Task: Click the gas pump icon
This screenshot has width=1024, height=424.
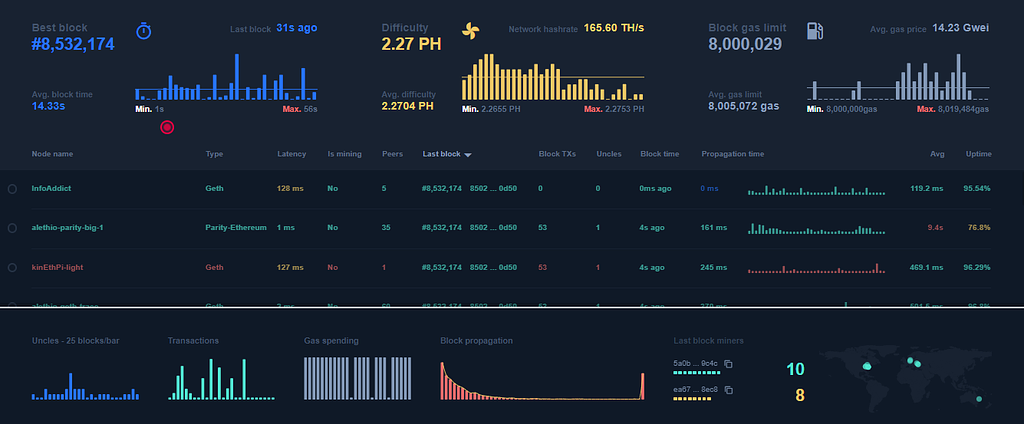Action: (x=814, y=31)
